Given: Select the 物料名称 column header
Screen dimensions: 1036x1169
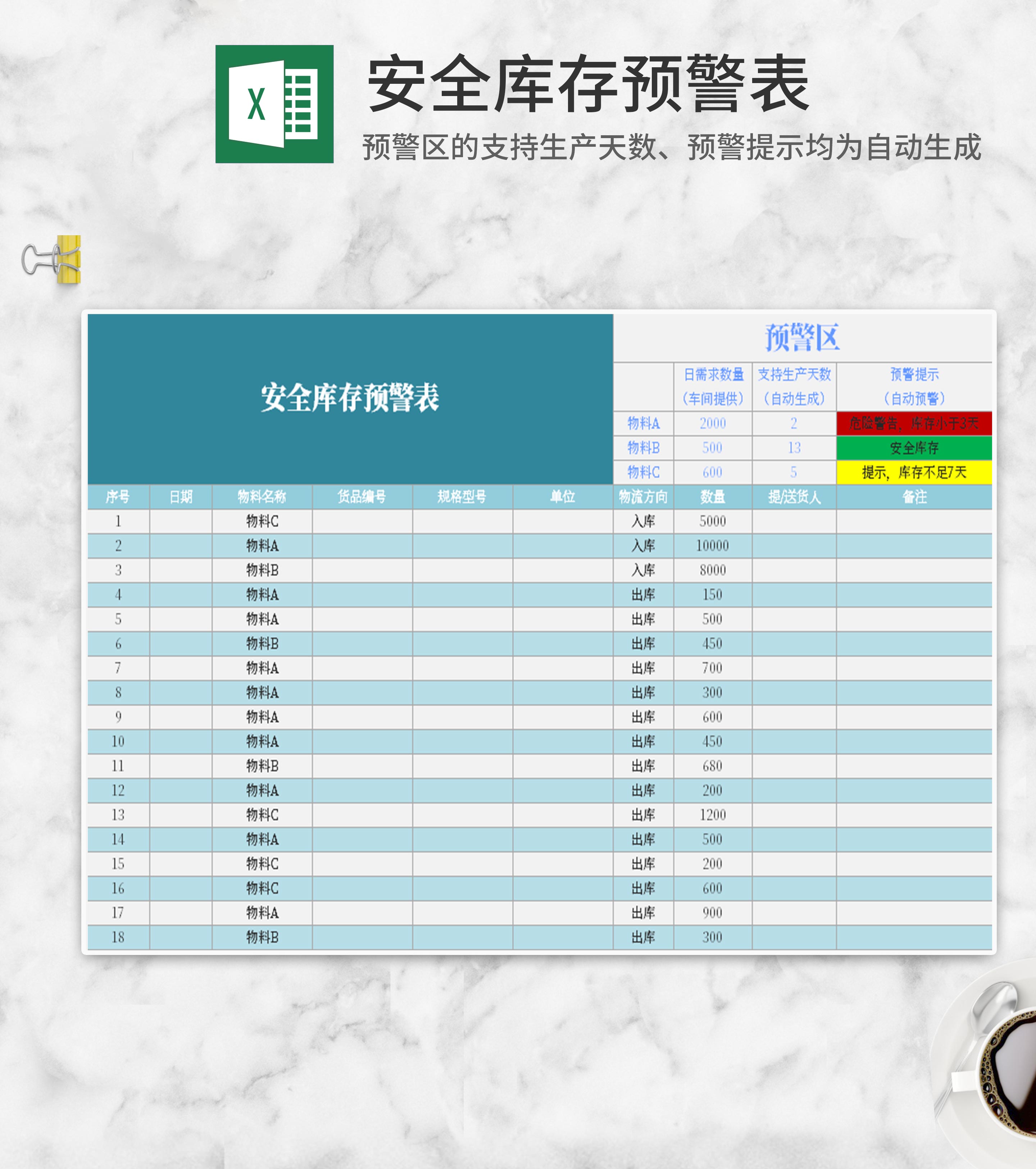Looking at the screenshot, I should coord(262,496).
